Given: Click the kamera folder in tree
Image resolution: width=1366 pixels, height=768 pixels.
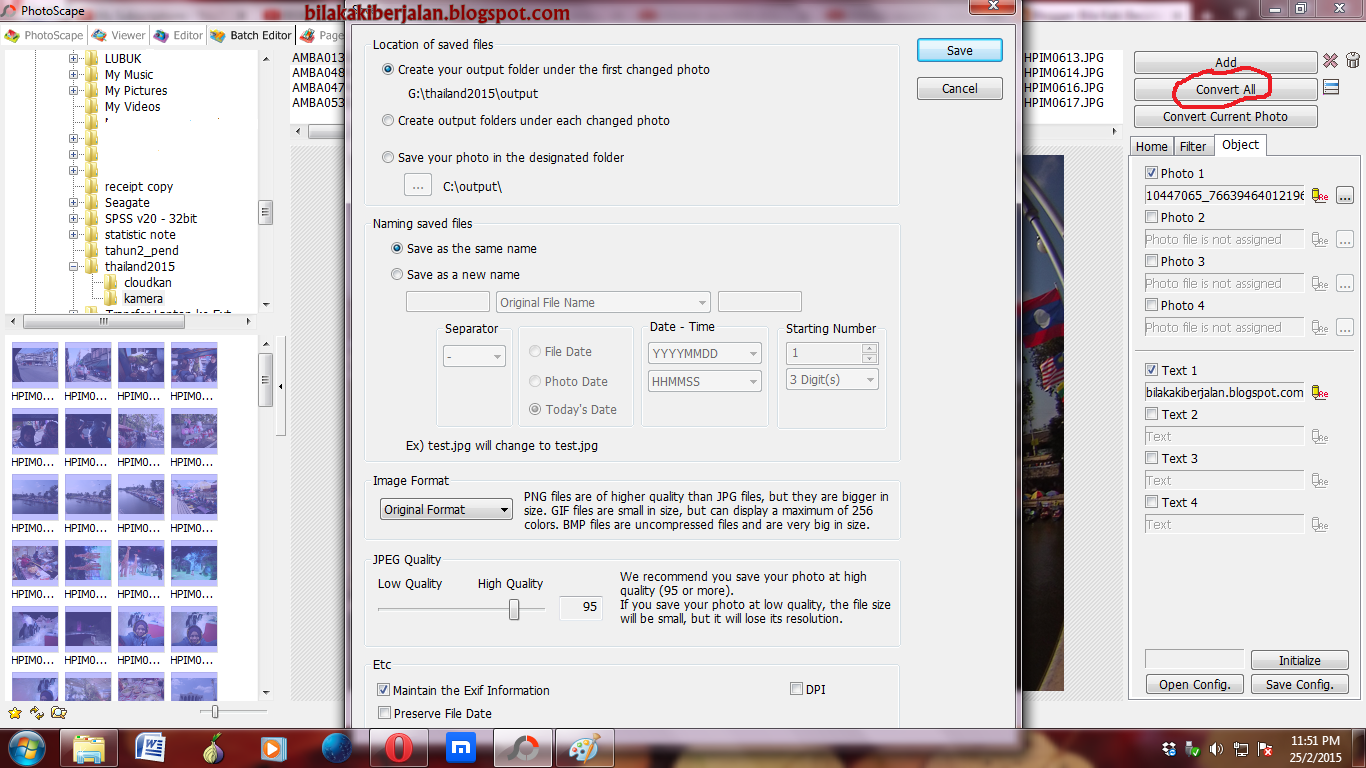Looking at the screenshot, I should pyautogui.click(x=143, y=299).
